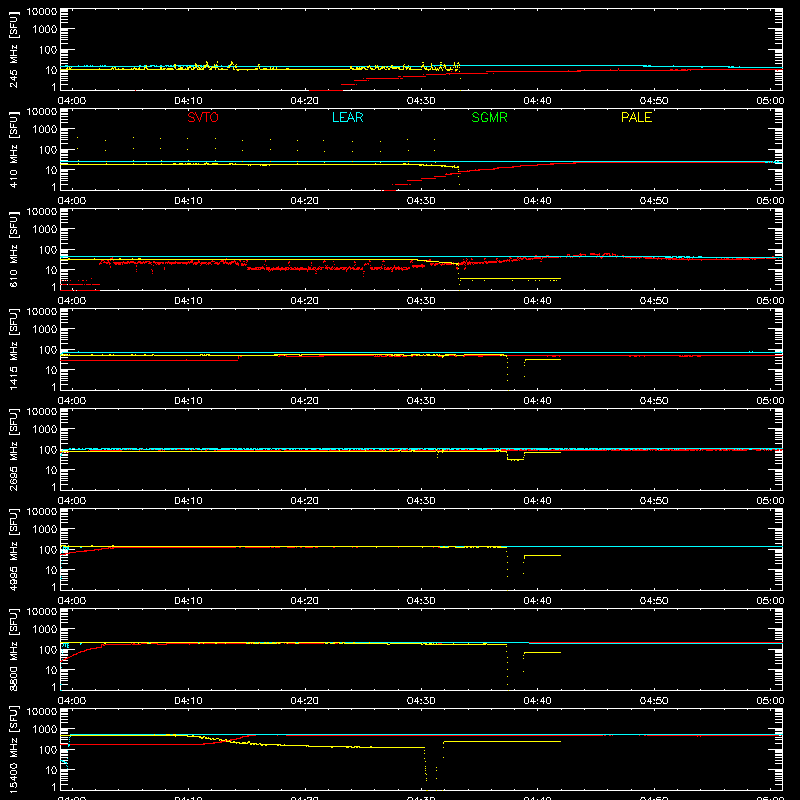Click 04:40 time label below 2695 MHz plot
The image size is (800, 800).
click(537, 501)
